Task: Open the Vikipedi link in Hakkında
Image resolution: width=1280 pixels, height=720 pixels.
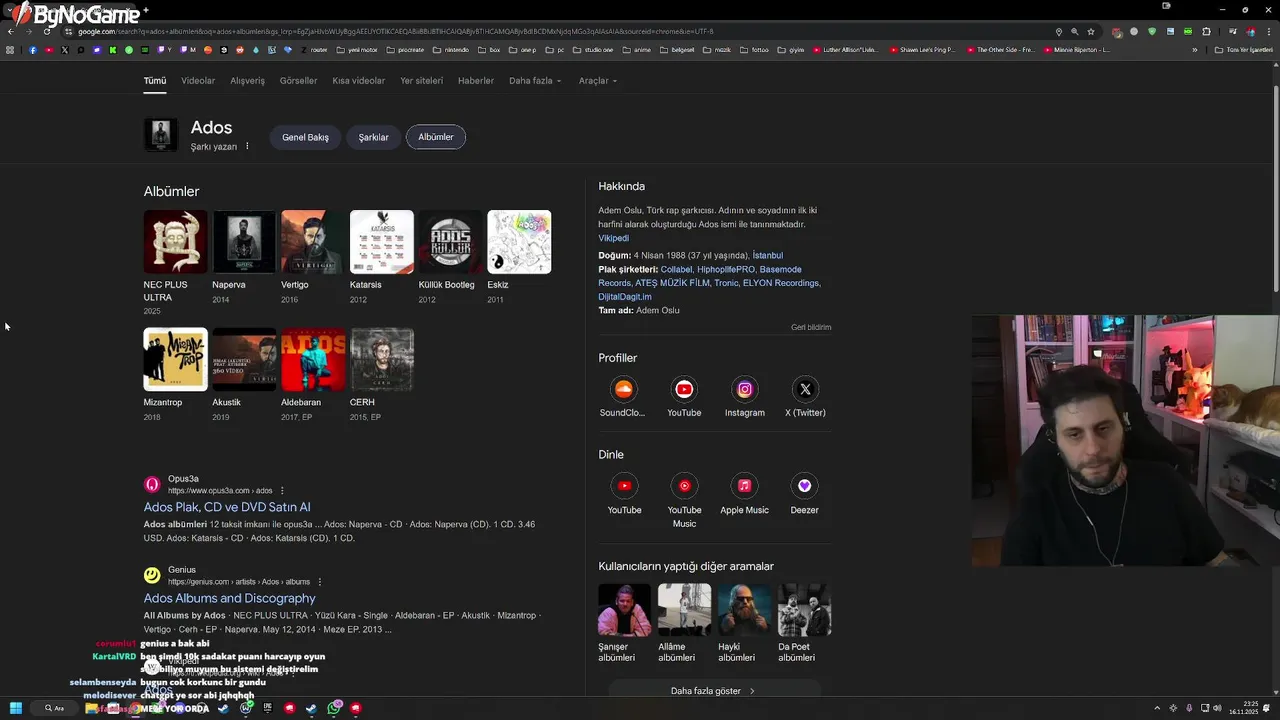Action: [x=614, y=238]
